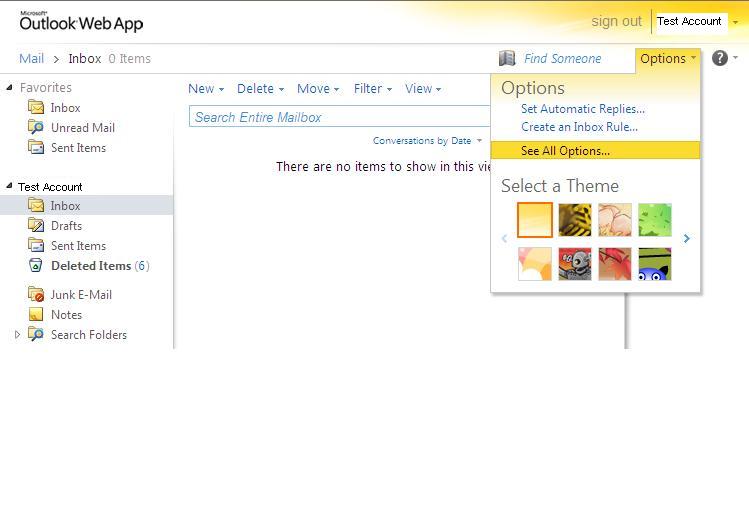Click the Unread Mail search folder icon
This screenshot has width=749, height=512.
[x=36, y=128]
